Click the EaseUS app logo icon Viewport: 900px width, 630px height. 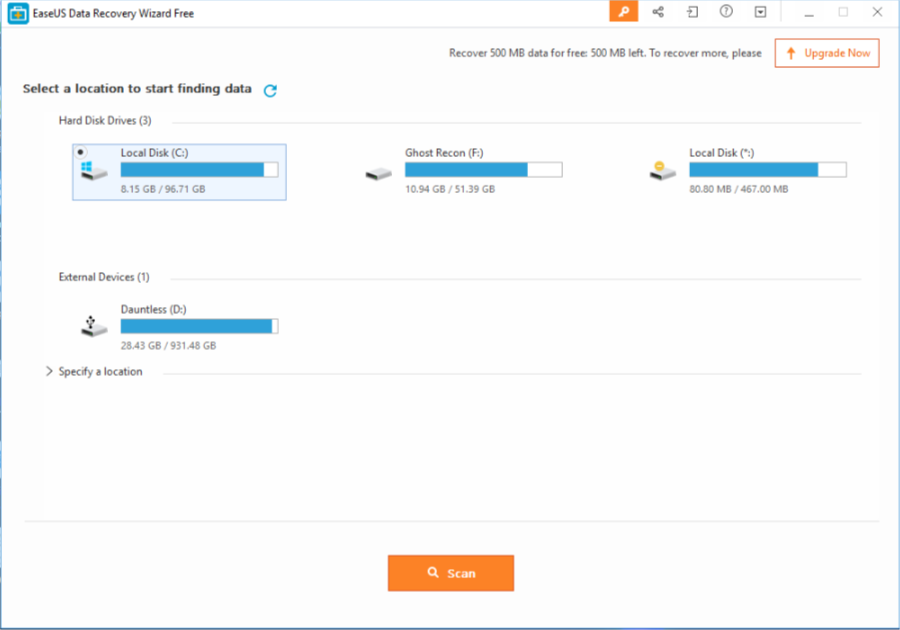[x=18, y=13]
